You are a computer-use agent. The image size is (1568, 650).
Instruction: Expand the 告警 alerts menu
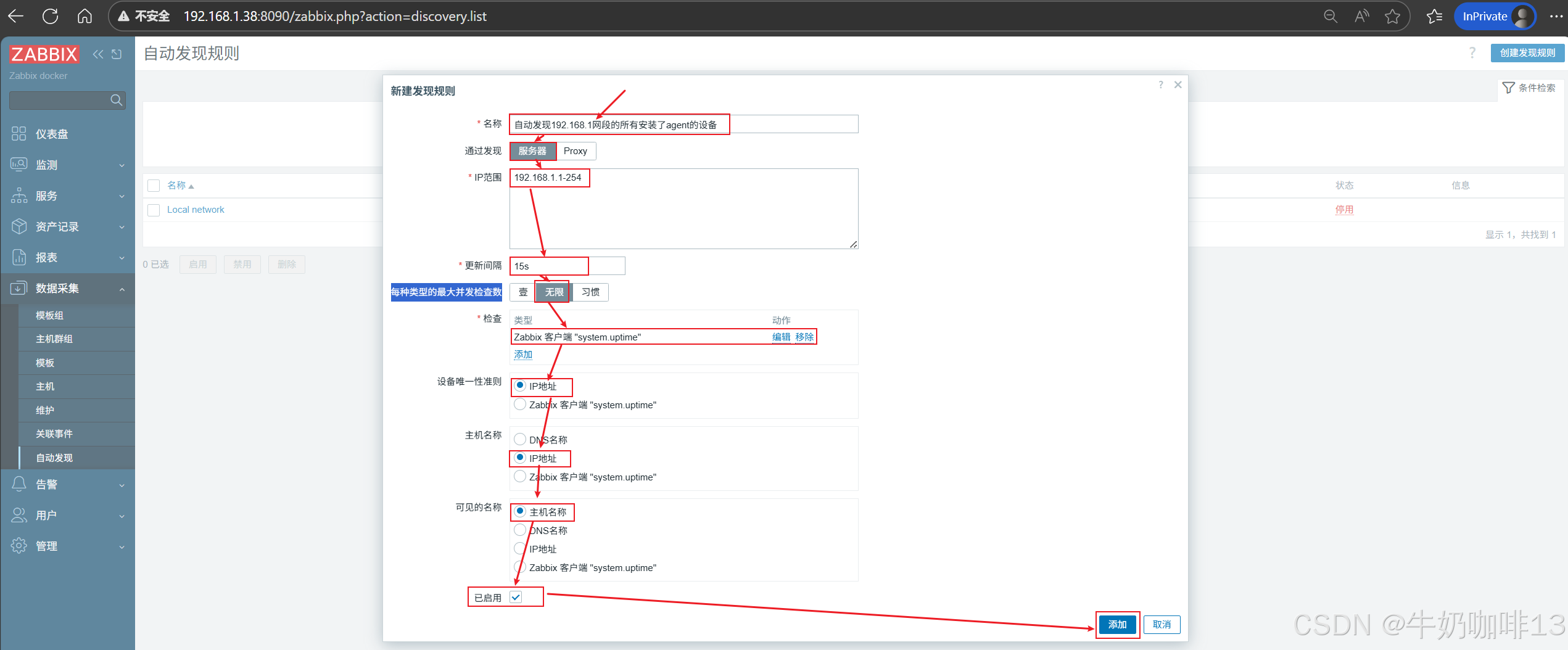click(x=68, y=484)
